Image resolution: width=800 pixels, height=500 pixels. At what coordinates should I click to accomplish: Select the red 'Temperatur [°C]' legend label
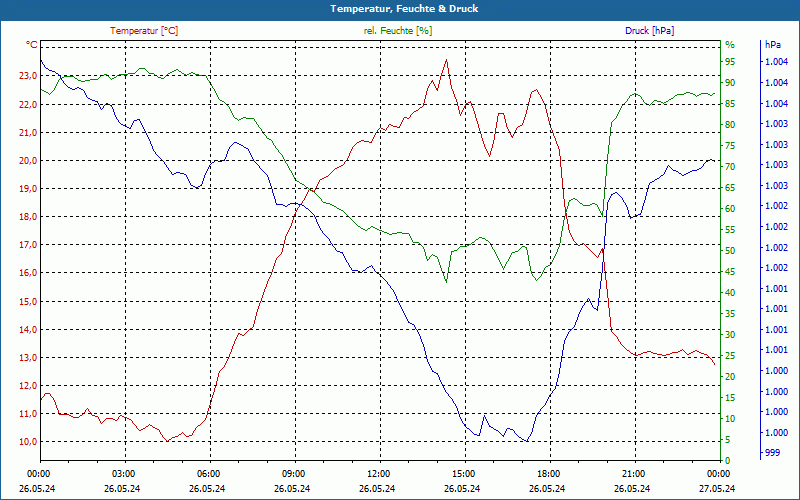tap(144, 31)
